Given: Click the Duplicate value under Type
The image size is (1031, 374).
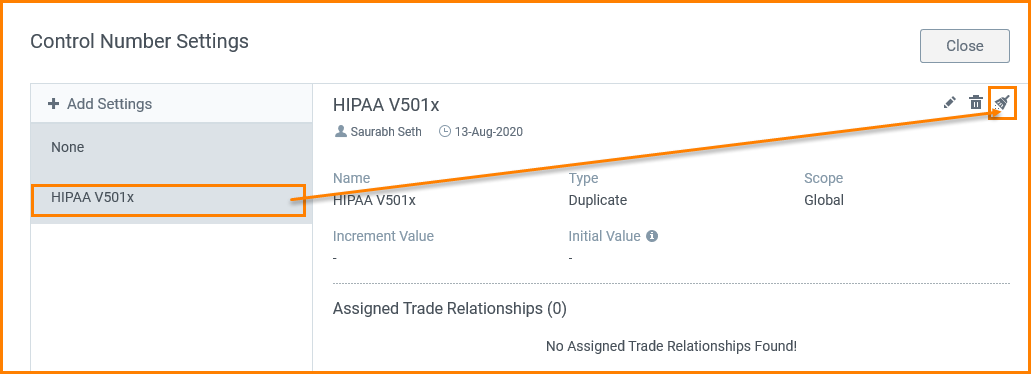Looking at the screenshot, I should coord(598,200).
